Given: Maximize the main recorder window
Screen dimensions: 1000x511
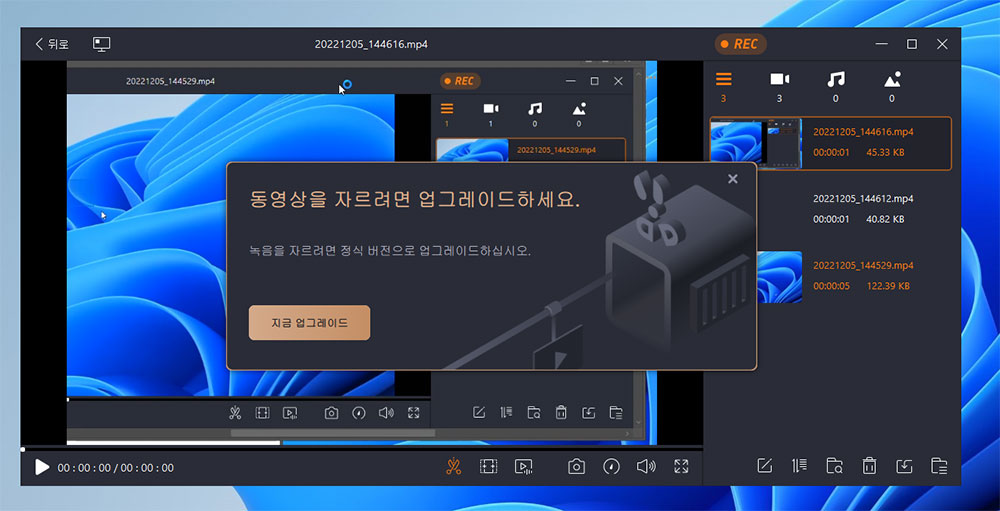Looking at the screenshot, I should (912, 44).
